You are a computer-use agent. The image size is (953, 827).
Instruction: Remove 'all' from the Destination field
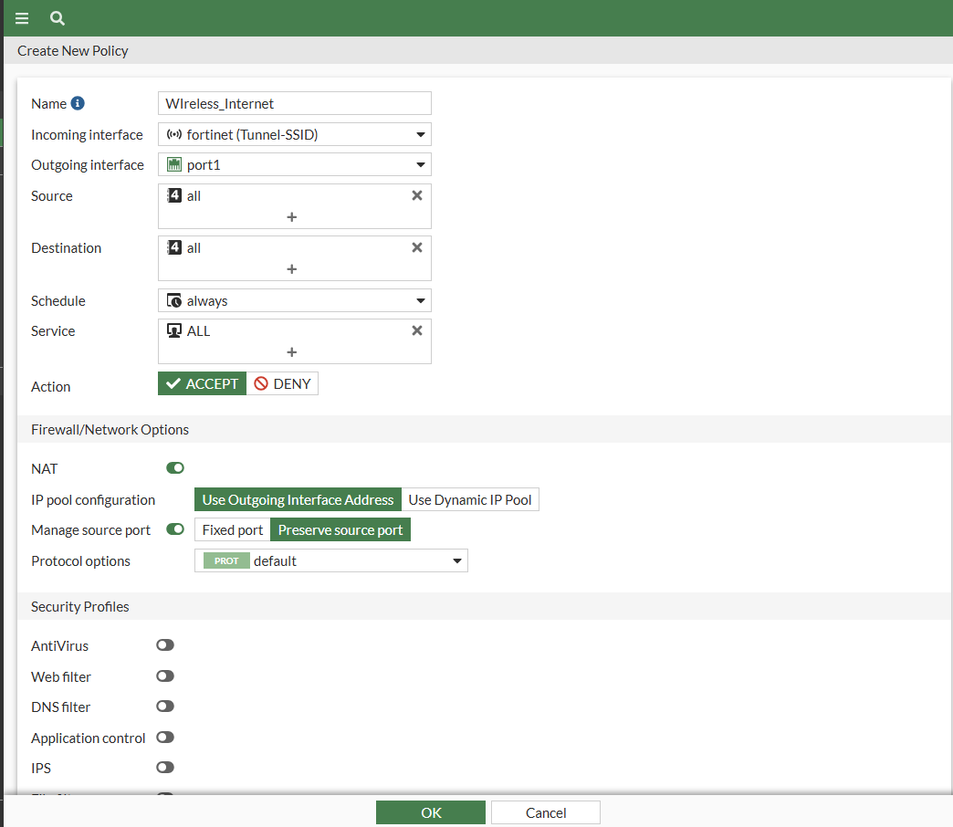pos(417,247)
